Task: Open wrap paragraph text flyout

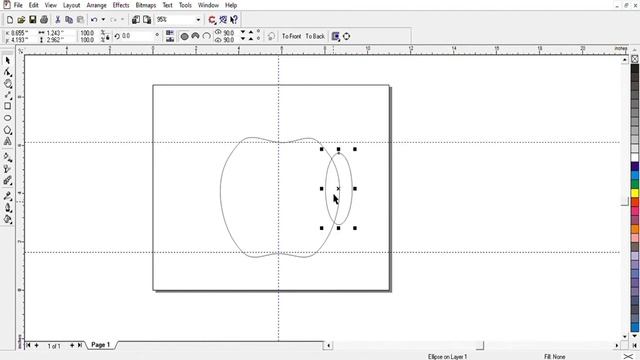Action: tap(336, 36)
